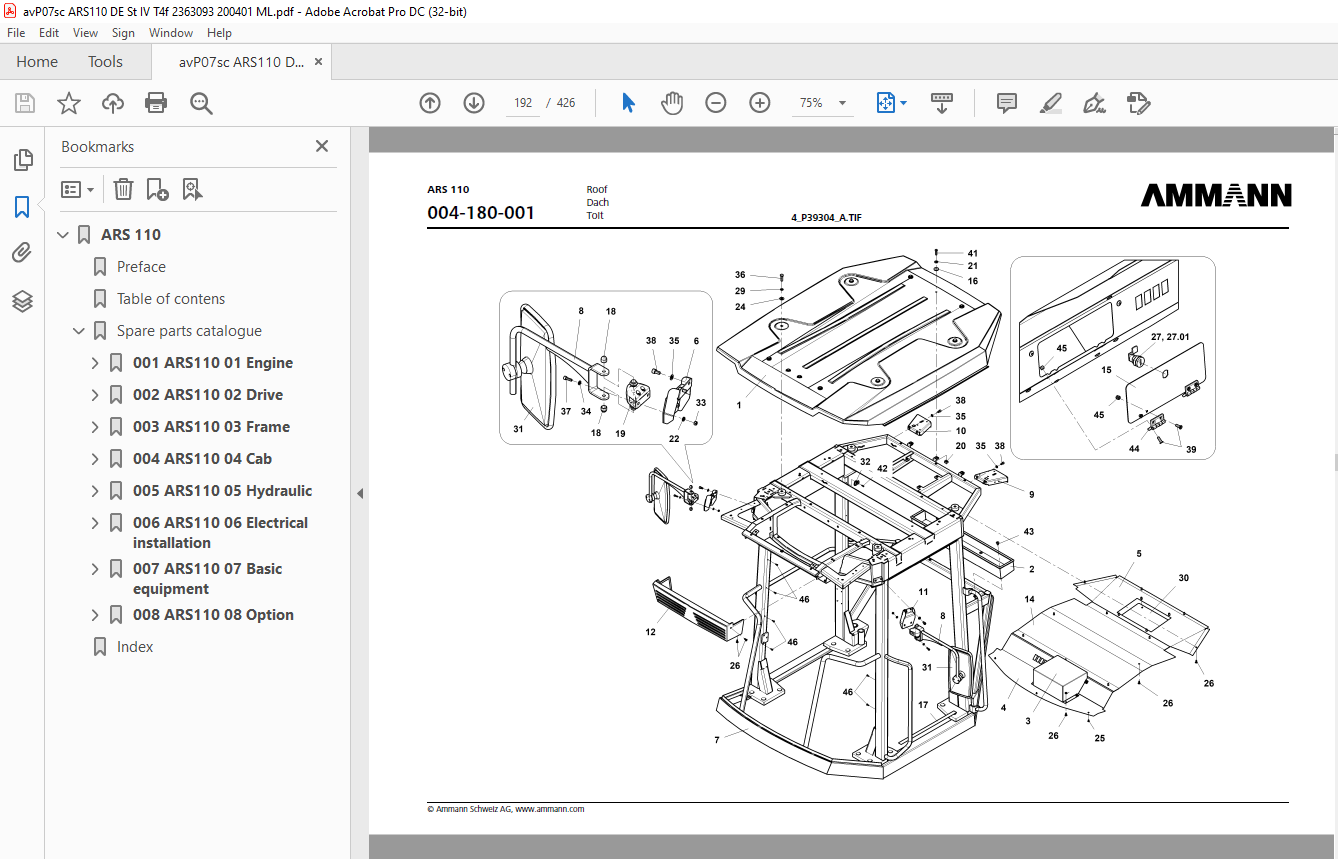
Task: Open the Layers panel icon
Action: (x=22, y=300)
